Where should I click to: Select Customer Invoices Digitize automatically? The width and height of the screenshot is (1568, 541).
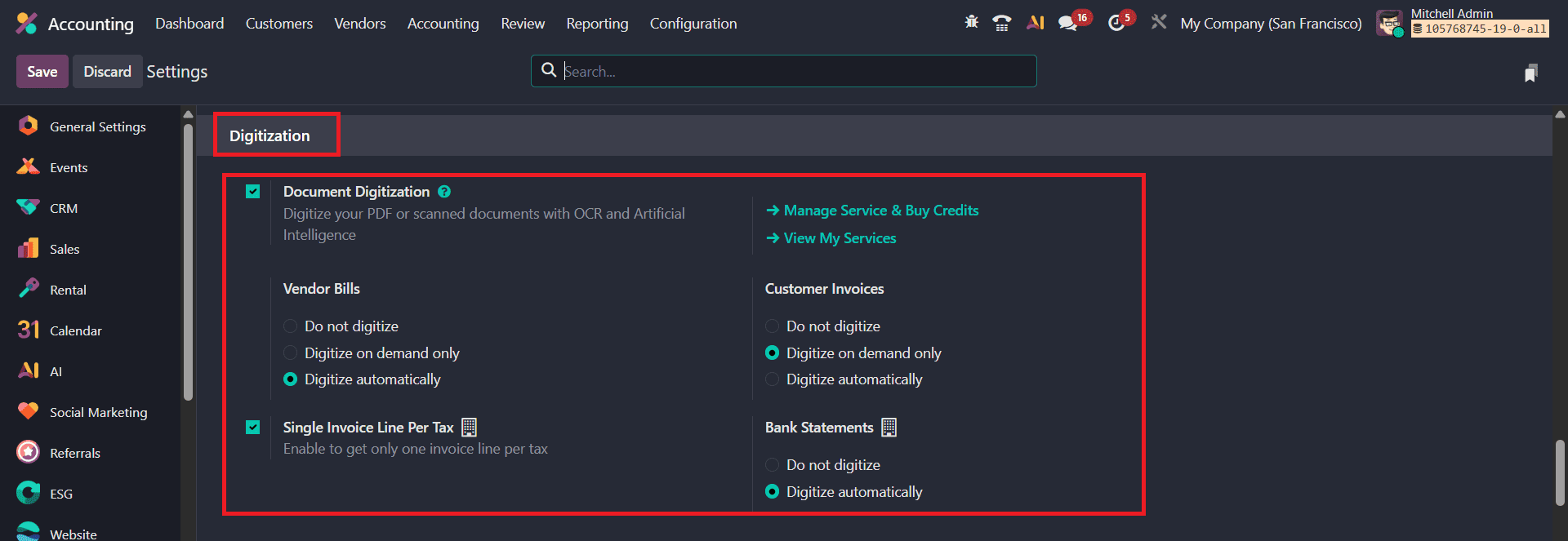772,379
